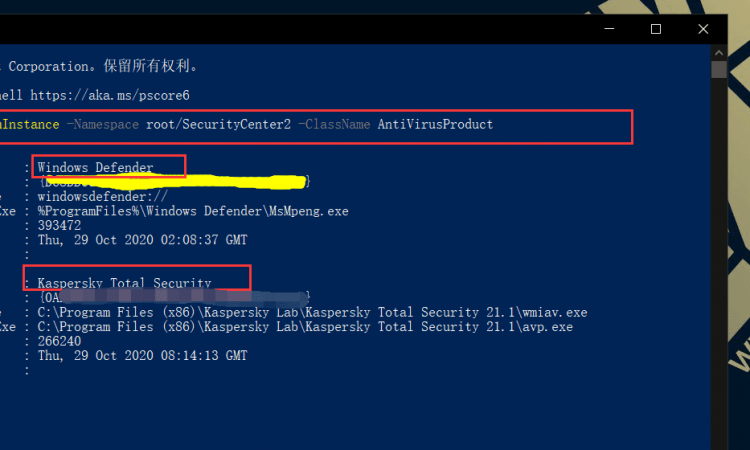
Task: Click the 08:14:13 GMT timestamp line
Action: pyautogui.click(x=143, y=356)
